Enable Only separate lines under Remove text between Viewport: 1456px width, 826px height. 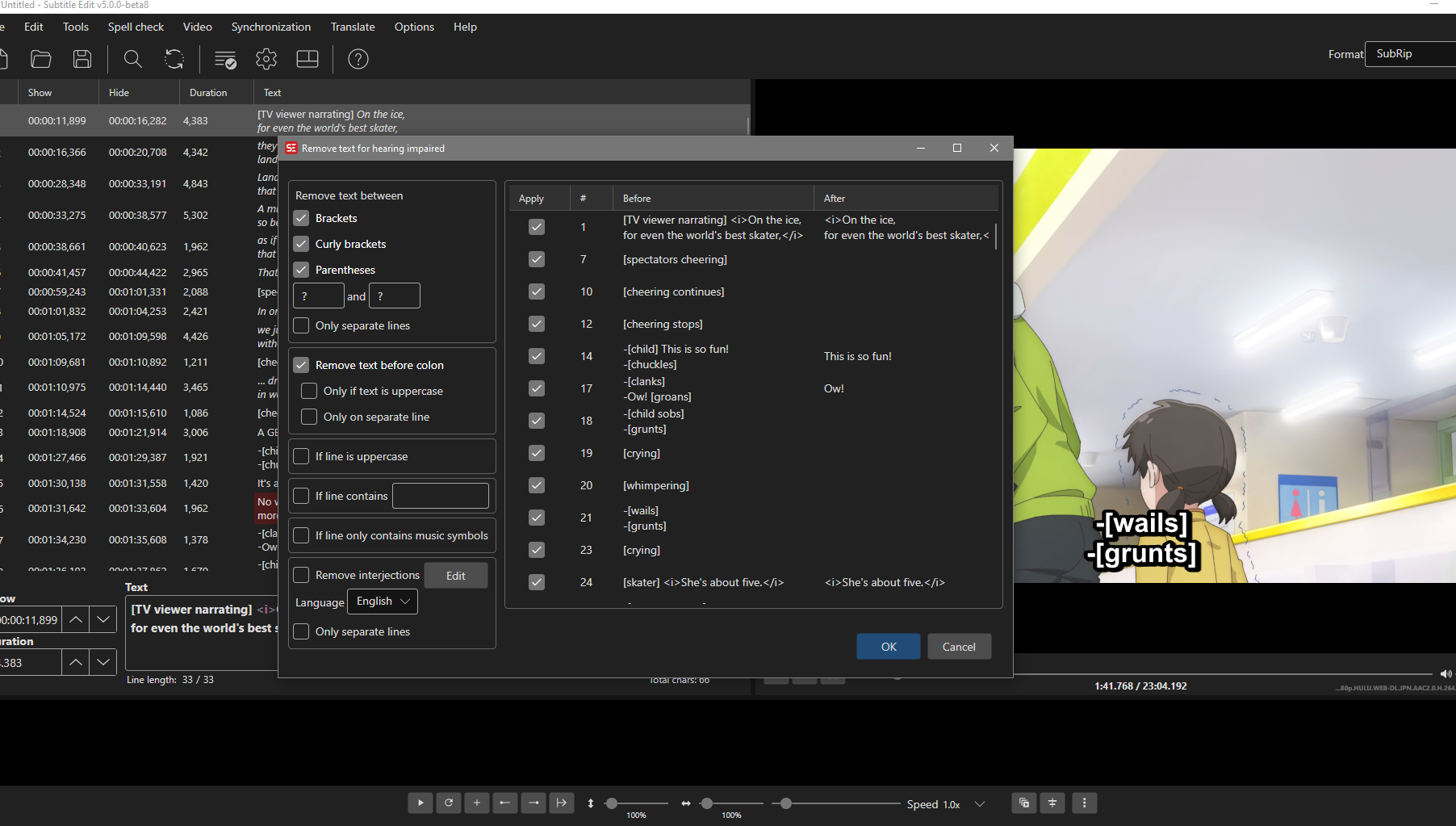click(x=301, y=325)
